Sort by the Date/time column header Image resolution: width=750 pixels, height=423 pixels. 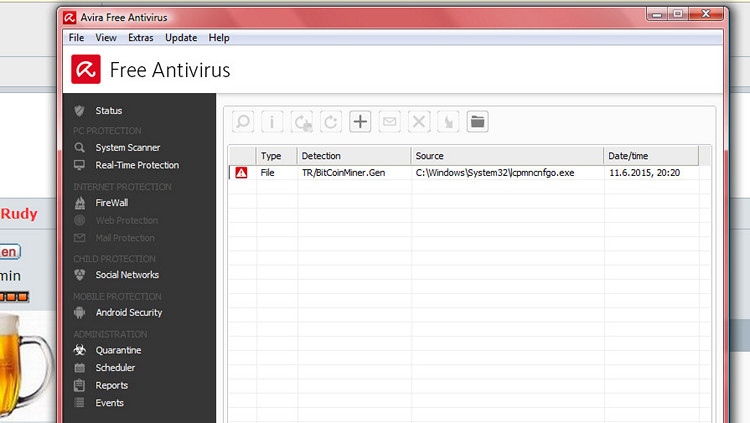(x=630, y=156)
